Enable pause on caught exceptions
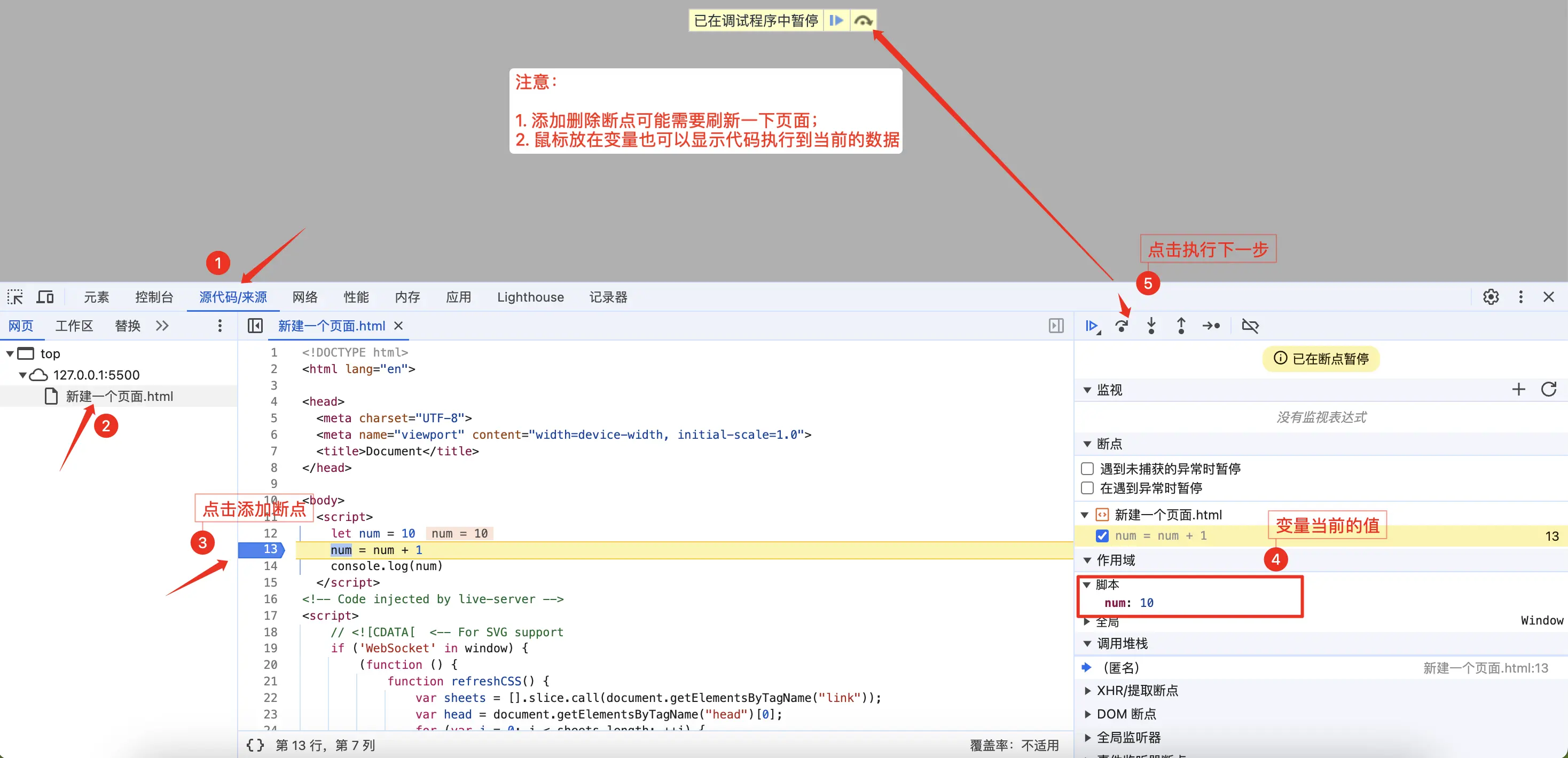The height and width of the screenshot is (758, 1568). [1087, 488]
